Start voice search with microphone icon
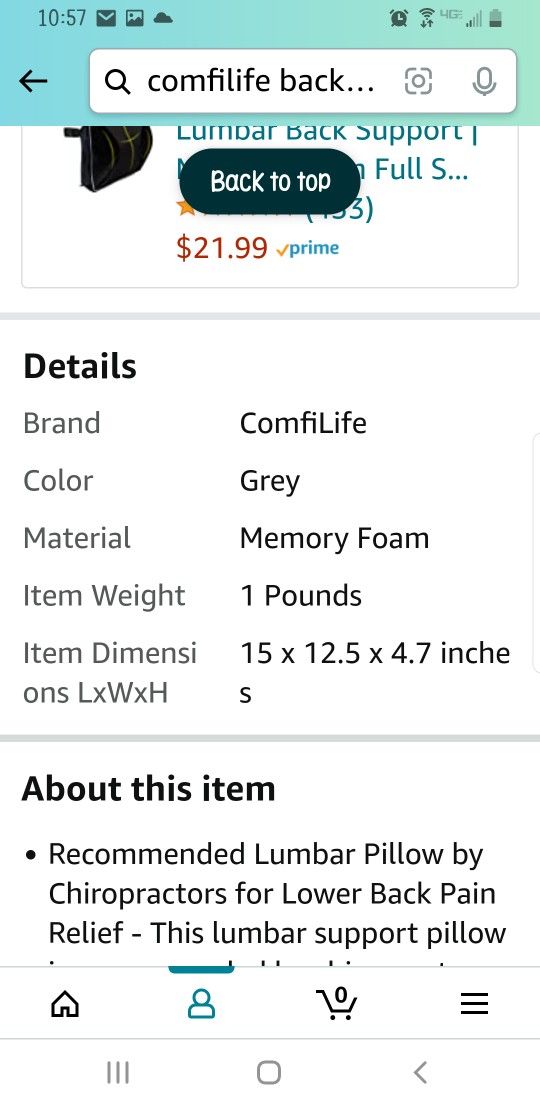 click(484, 81)
